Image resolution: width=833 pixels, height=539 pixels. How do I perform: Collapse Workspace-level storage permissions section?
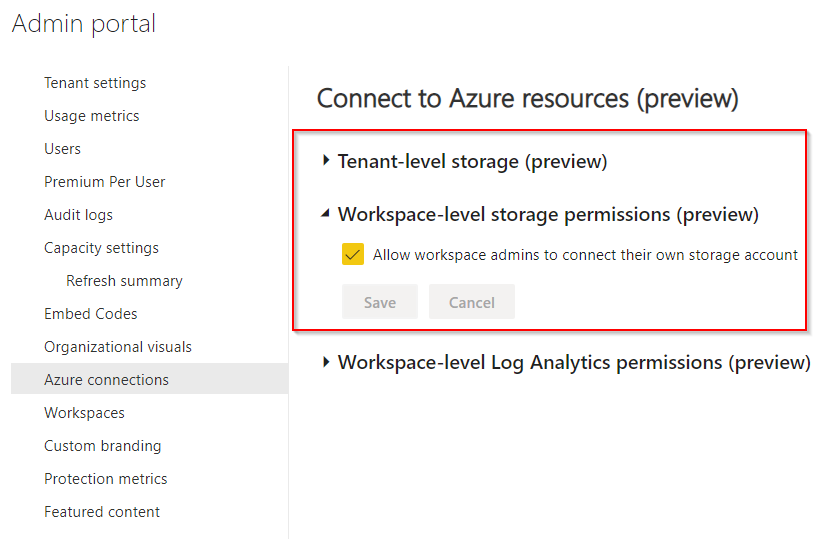(326, 213)
